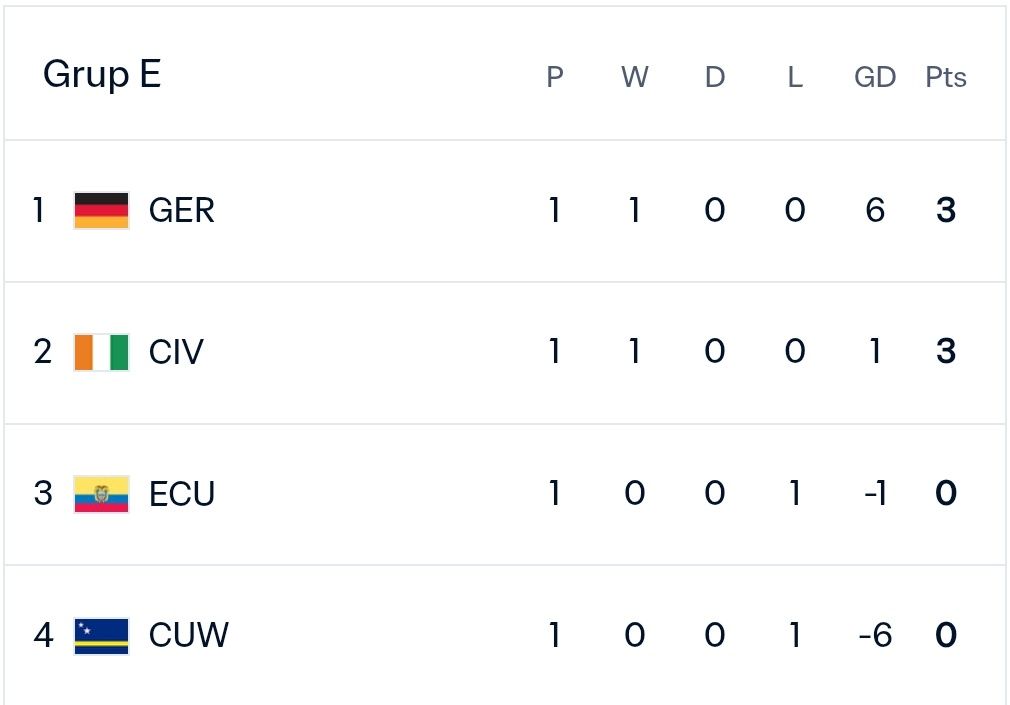Click Germany's goal difference of 6
Viewport: 1010px width, 705px height.
[x=875, y=211]
